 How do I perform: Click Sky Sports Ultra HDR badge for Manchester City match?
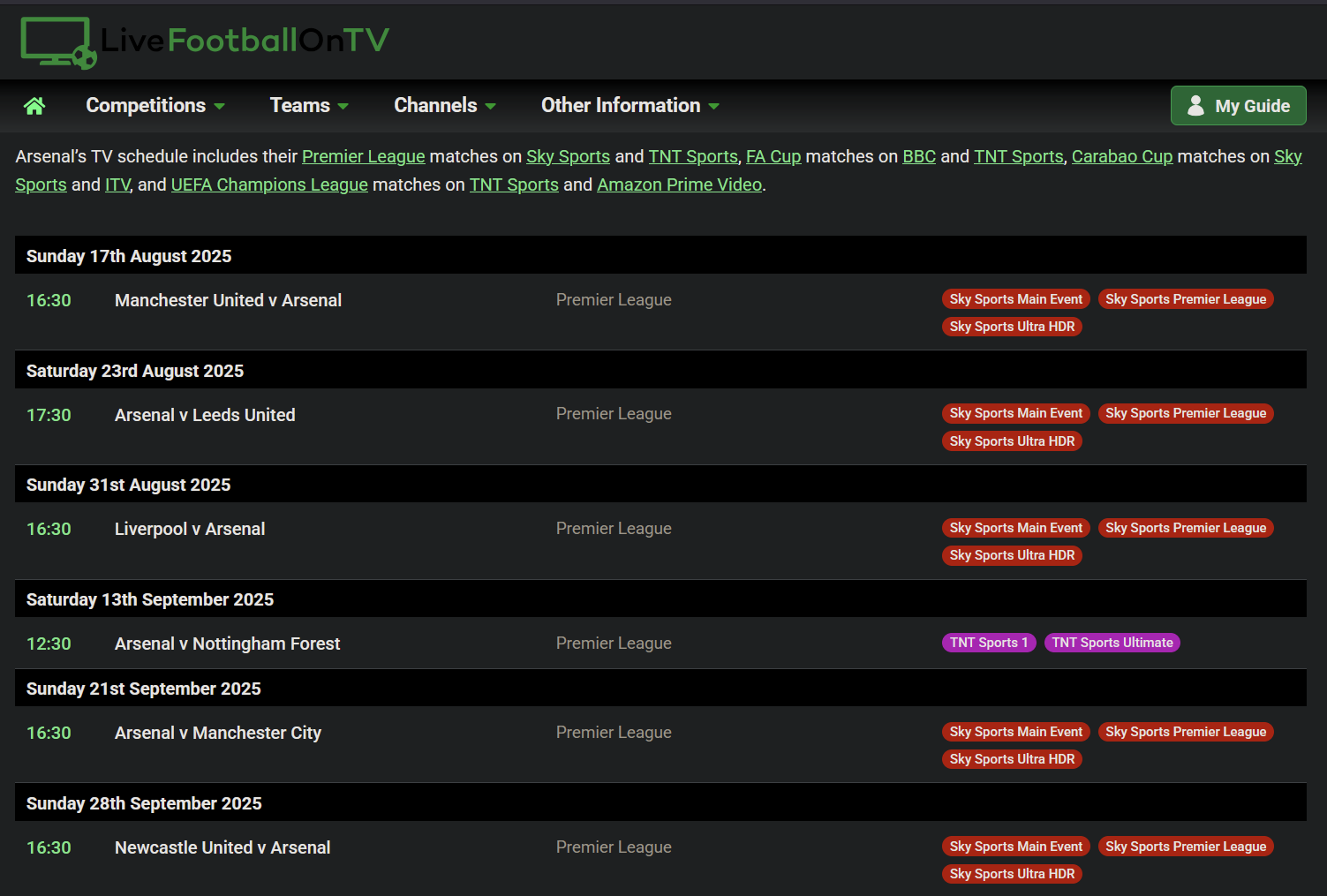pyautogui.click(x=1012, y=759)
